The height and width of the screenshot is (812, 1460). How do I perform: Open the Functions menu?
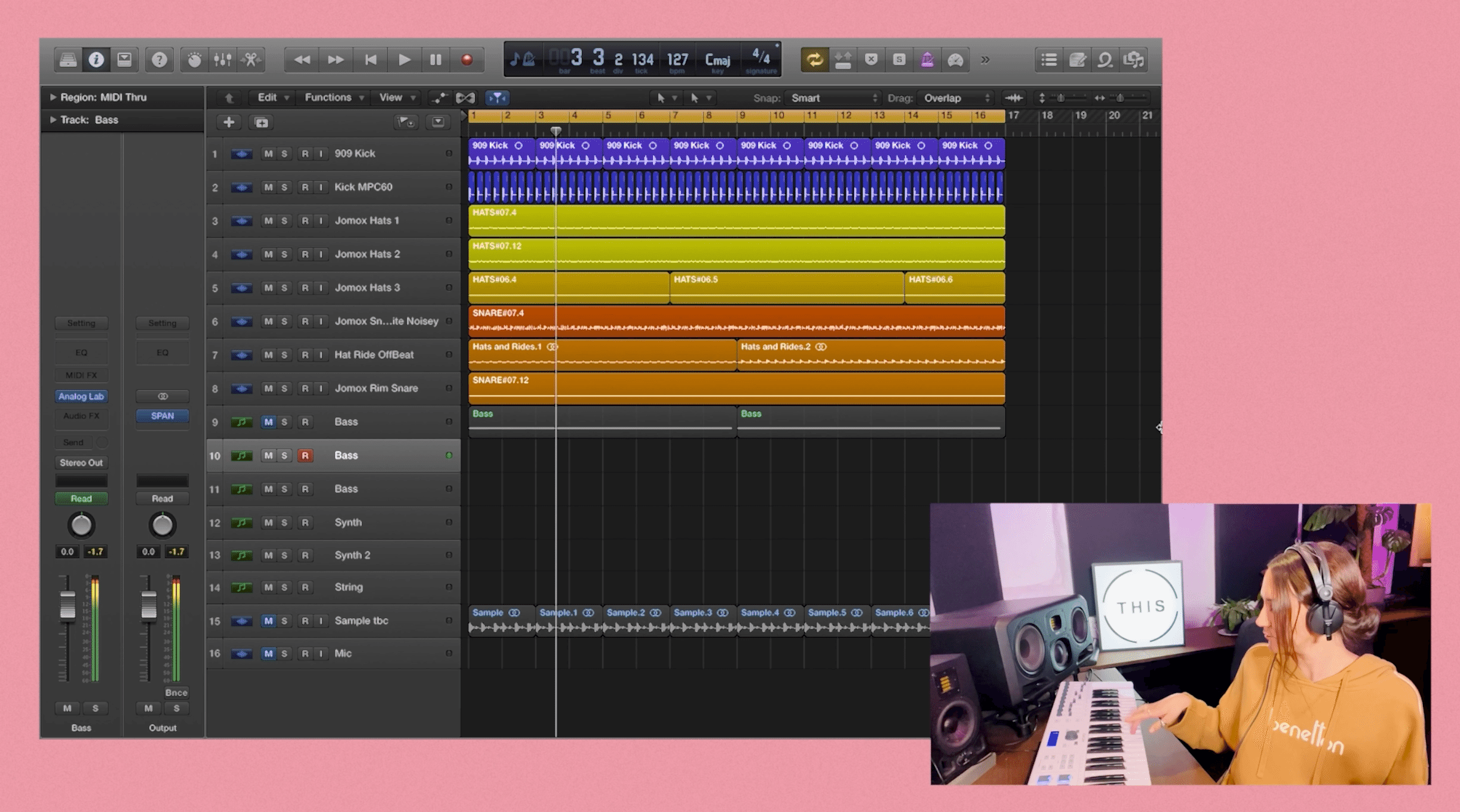coord(334,98)
